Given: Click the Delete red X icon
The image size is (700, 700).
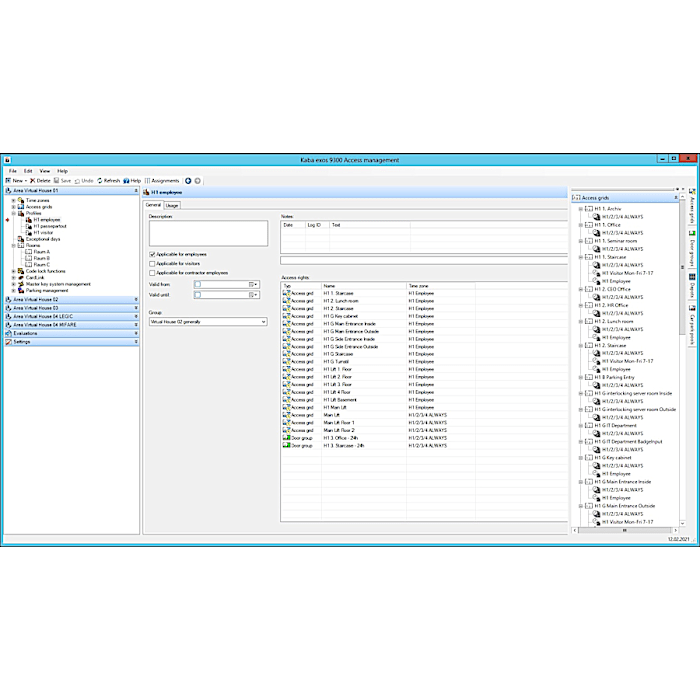Looking at the screenshot, I should [x=32, y=181].
